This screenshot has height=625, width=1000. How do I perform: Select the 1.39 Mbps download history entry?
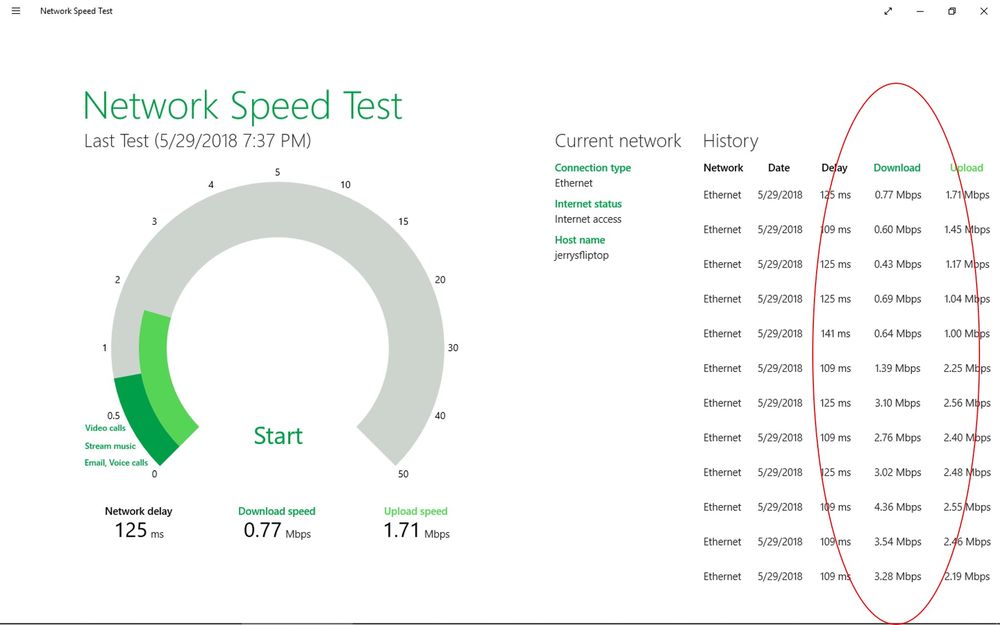897,369
